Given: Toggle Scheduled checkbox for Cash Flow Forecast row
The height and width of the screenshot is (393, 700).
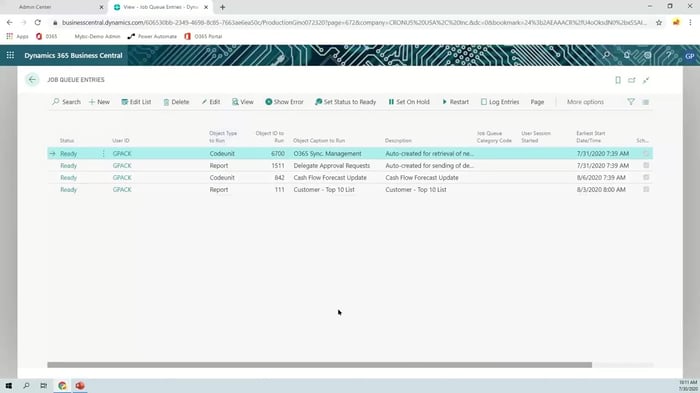Looking at the screenshot, I should coord(646,177).
